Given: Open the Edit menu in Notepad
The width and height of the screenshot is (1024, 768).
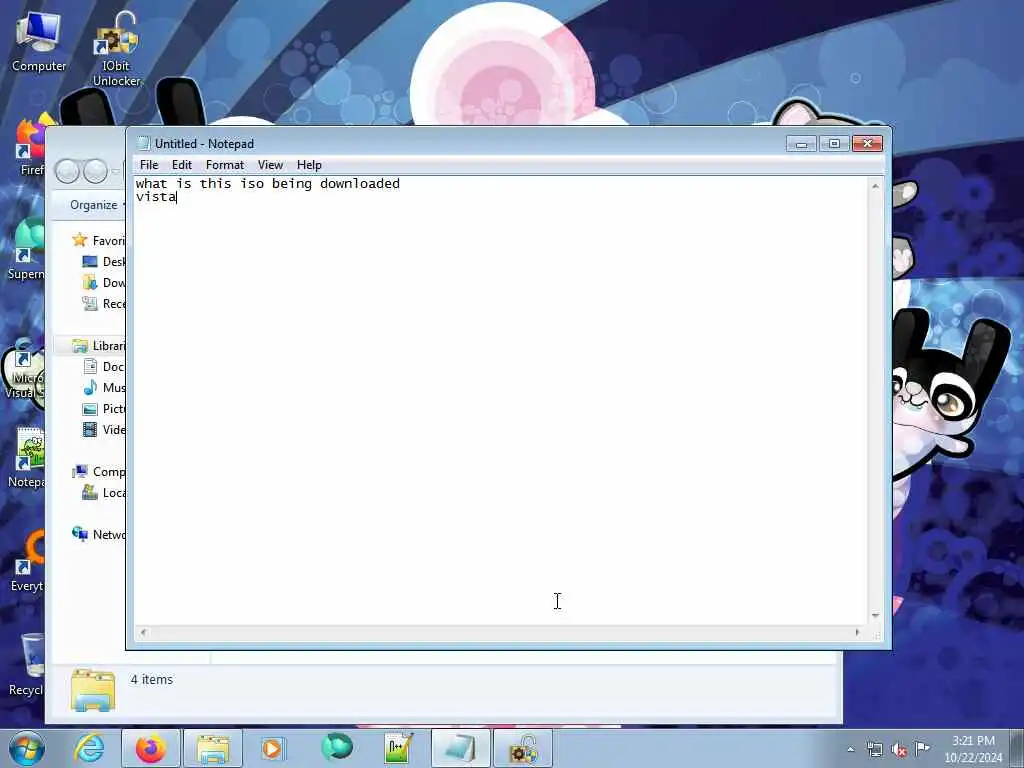Looking at the screenshot, I should click(182, 165).
